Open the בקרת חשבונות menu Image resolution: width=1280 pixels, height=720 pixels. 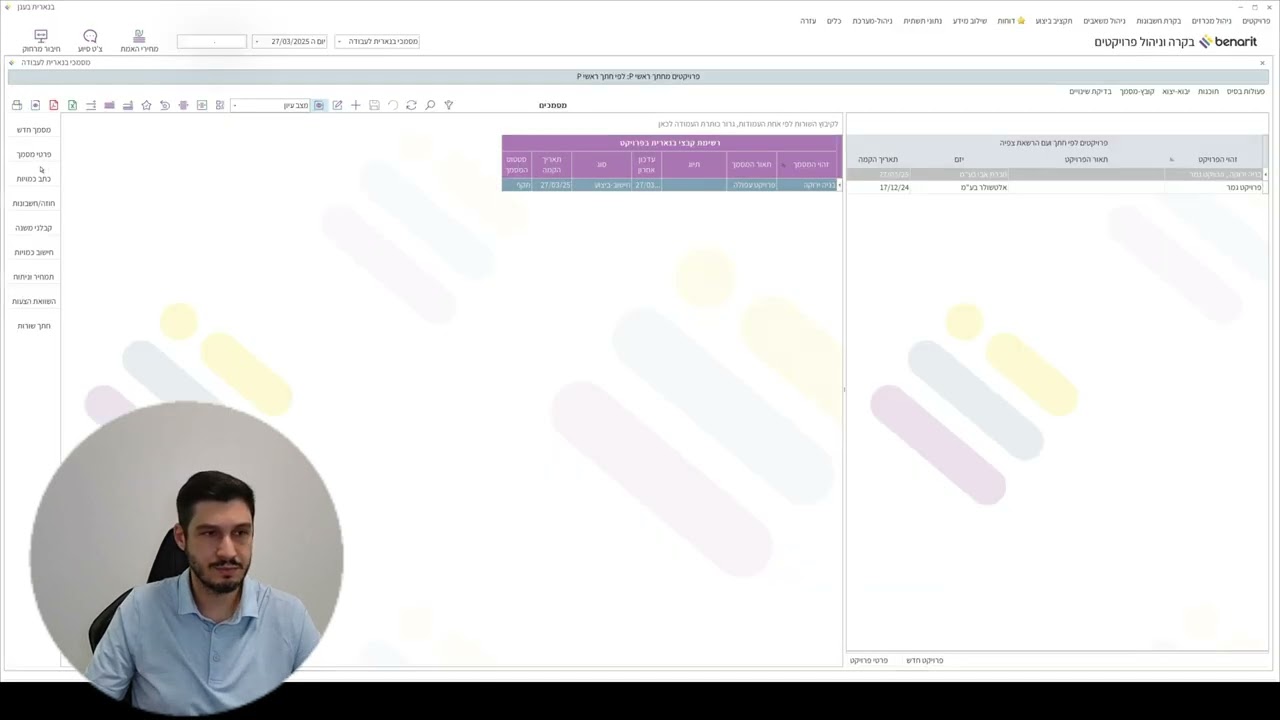coord(1158,21)
